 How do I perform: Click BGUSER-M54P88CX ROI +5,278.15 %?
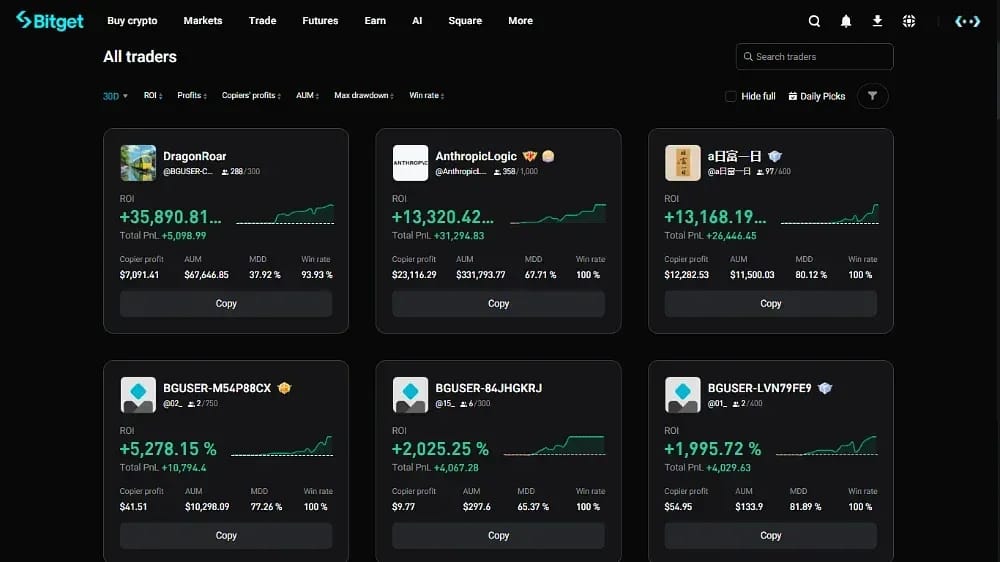coord(168,449)
